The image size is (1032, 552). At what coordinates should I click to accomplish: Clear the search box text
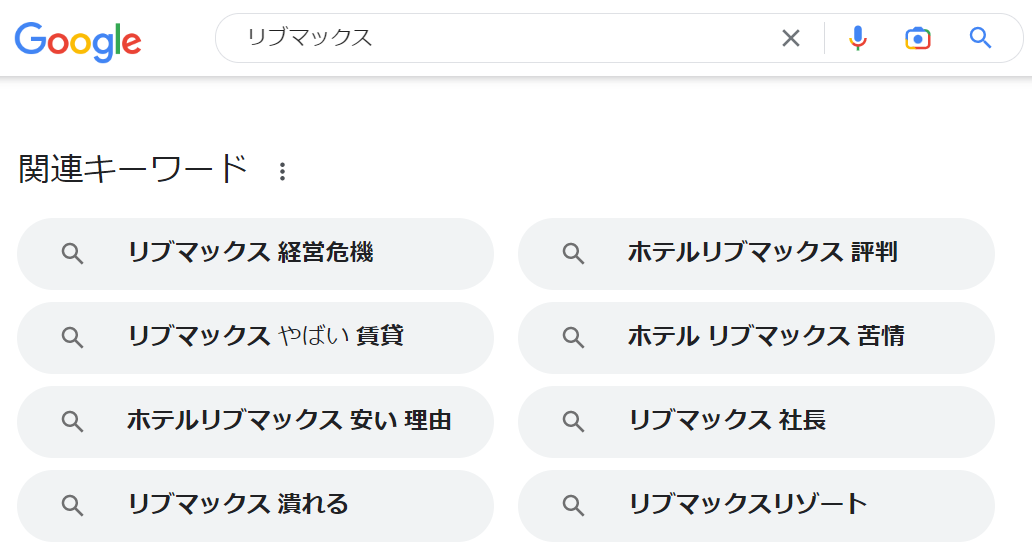click(791, 38)
